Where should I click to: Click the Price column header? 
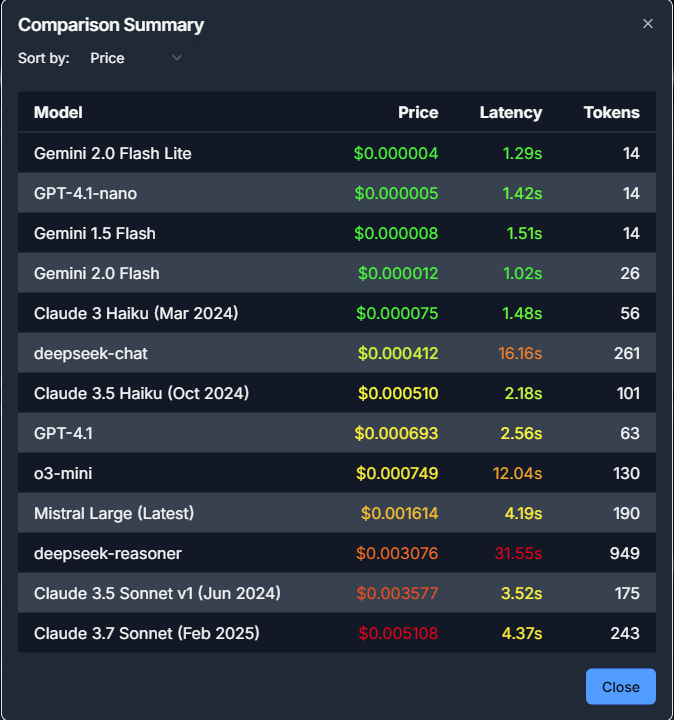pyautogui.click(x=418, y=112)
